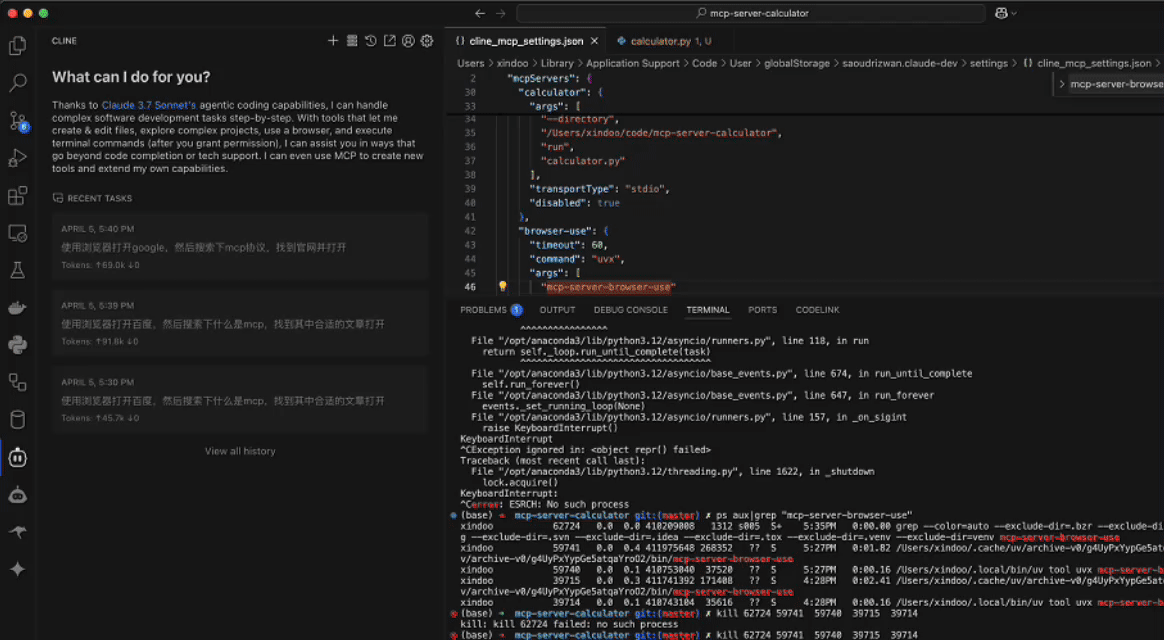Viewport: 1164px width, 640px height.
Task: Select the globalStorage breadcrumb segment
Action: coord(797,64)
